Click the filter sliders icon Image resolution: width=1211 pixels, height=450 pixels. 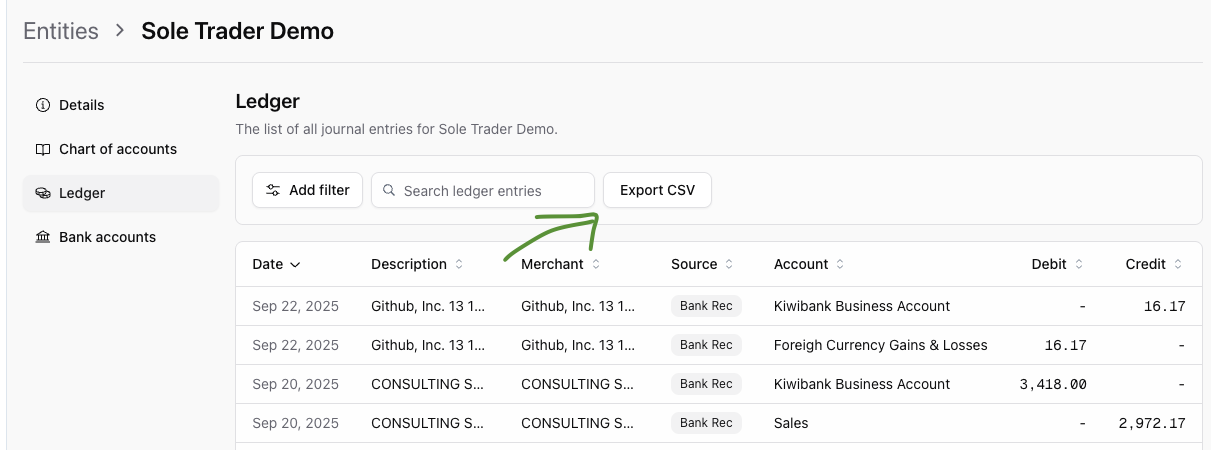(x=273, y=190)
